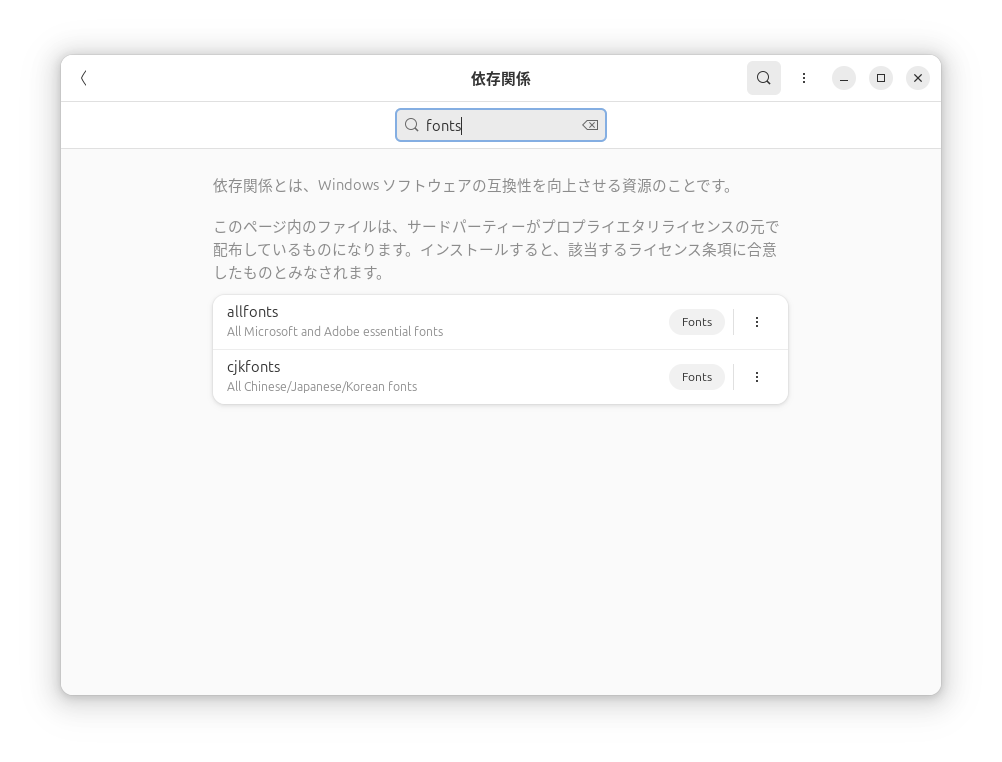Maximize the window
1002x762 pixels.
(x=881, y=78)
